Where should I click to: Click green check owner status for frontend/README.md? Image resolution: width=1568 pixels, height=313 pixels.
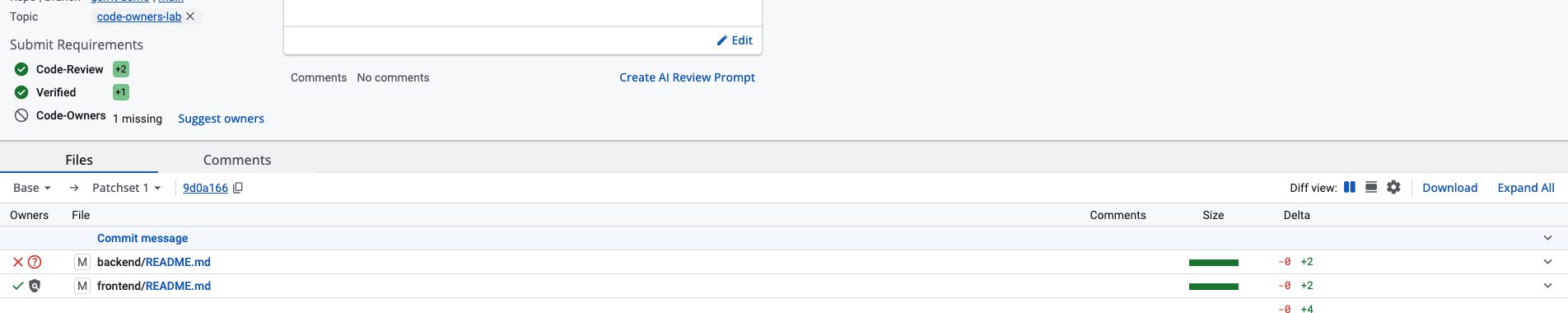(18, 286)
